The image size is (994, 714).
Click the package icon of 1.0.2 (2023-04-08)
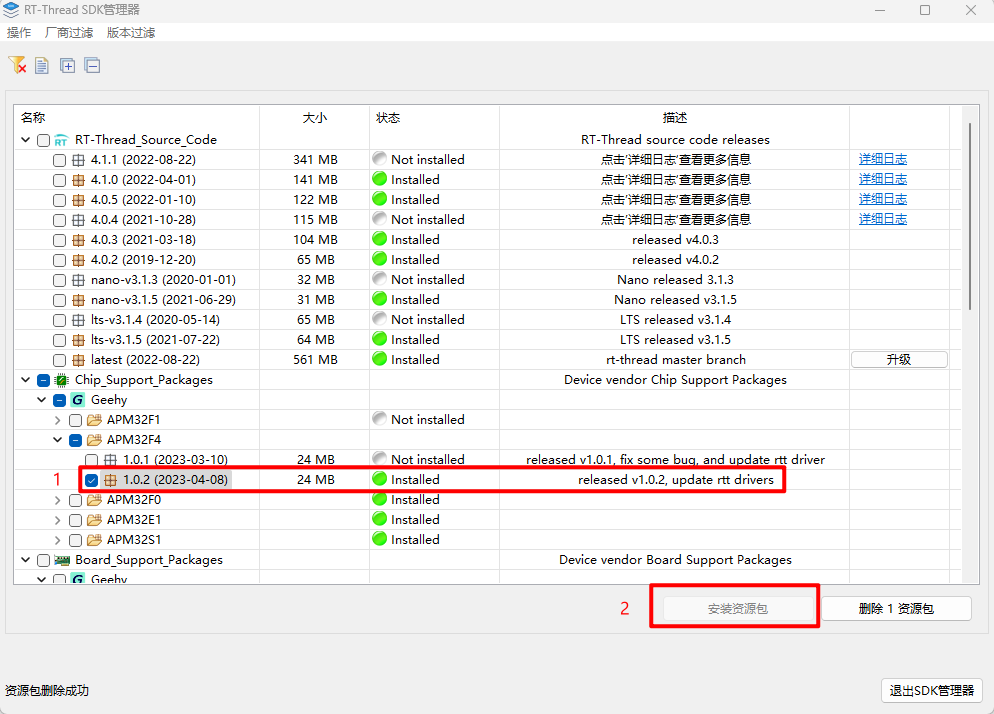click(x=110, y=480)
